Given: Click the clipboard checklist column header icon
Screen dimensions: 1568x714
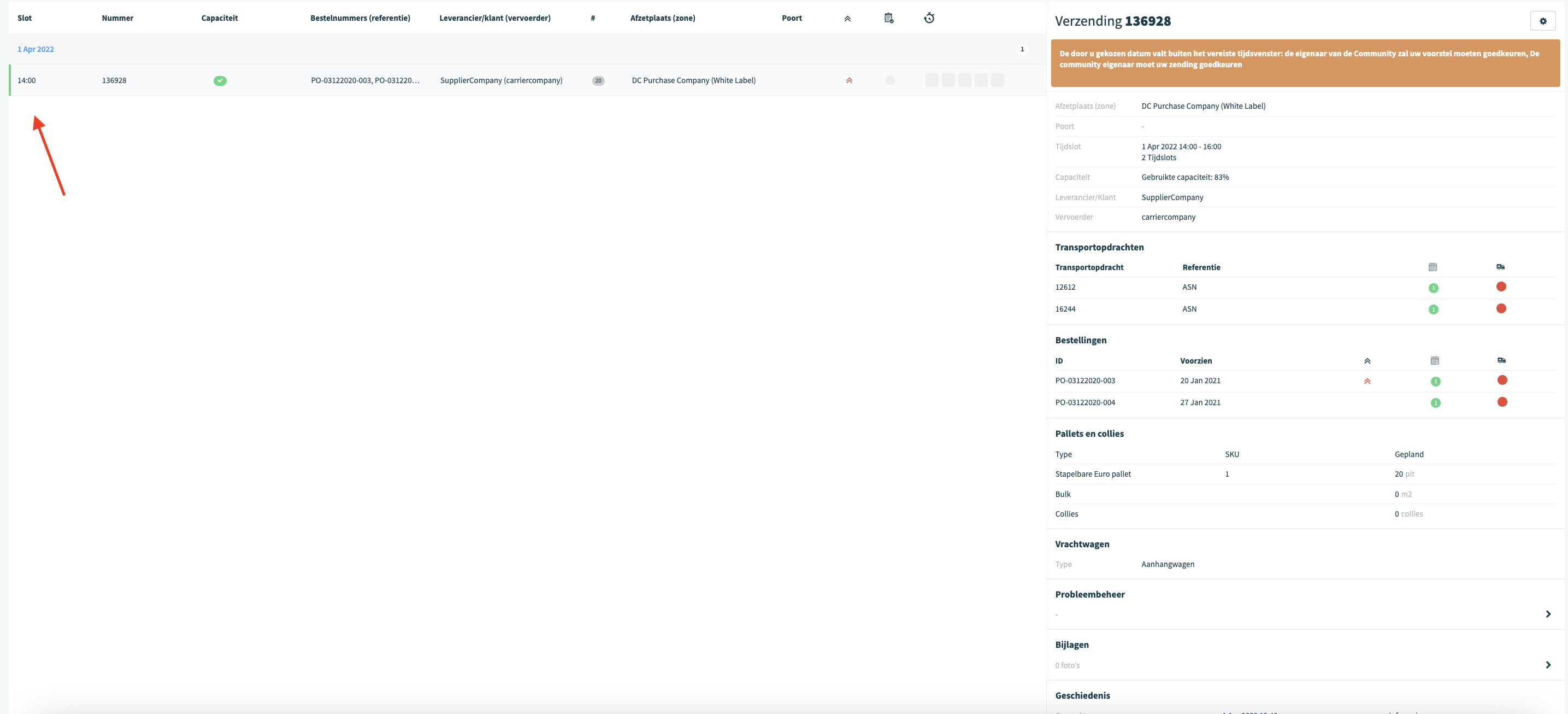Looking at the screenshot, I should 889,18.
